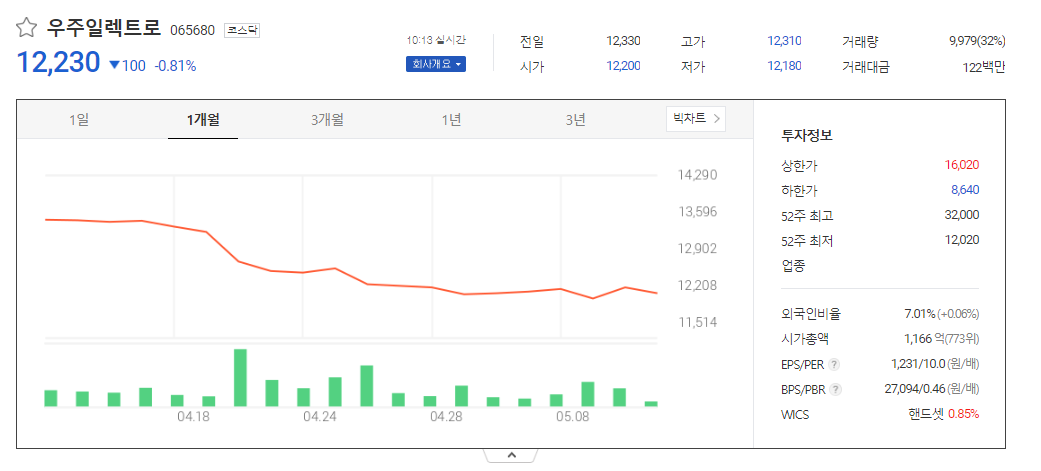
Task: Click the 12,902 price axis label
Action: pyautogui.click(x=697, y=248)
